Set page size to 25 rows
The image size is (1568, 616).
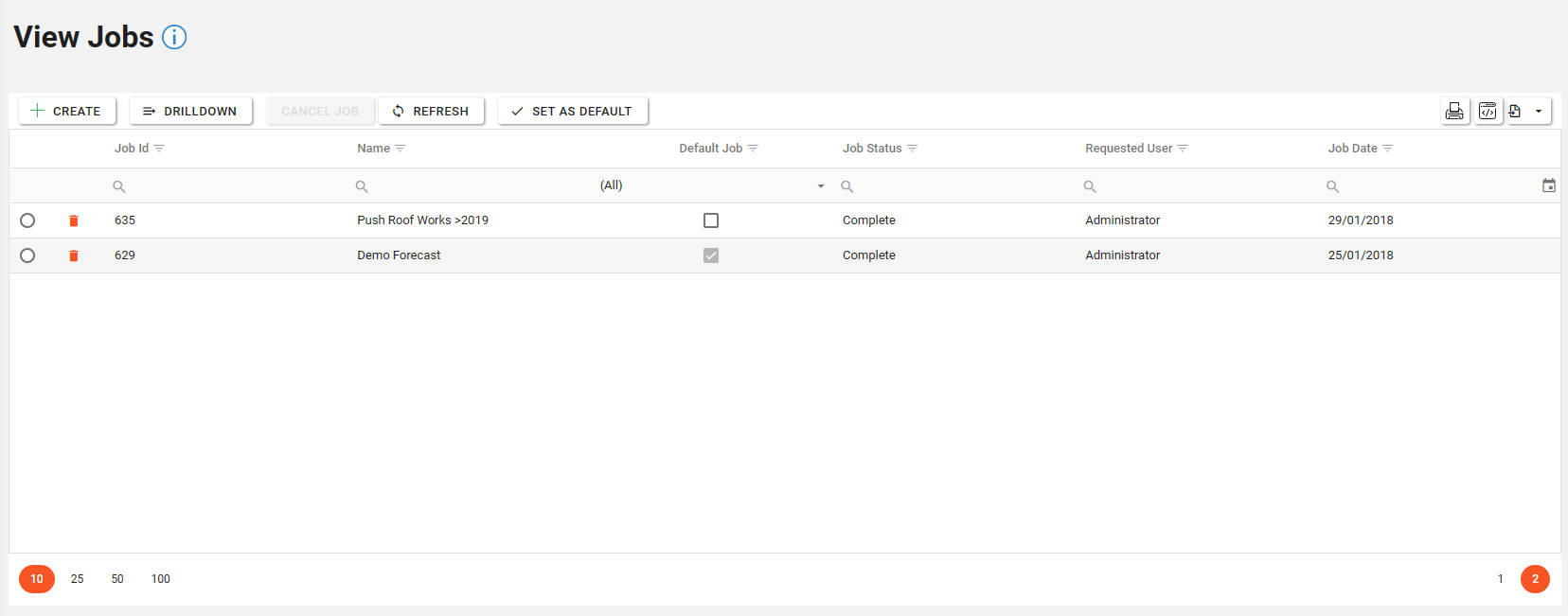(78, 579)
